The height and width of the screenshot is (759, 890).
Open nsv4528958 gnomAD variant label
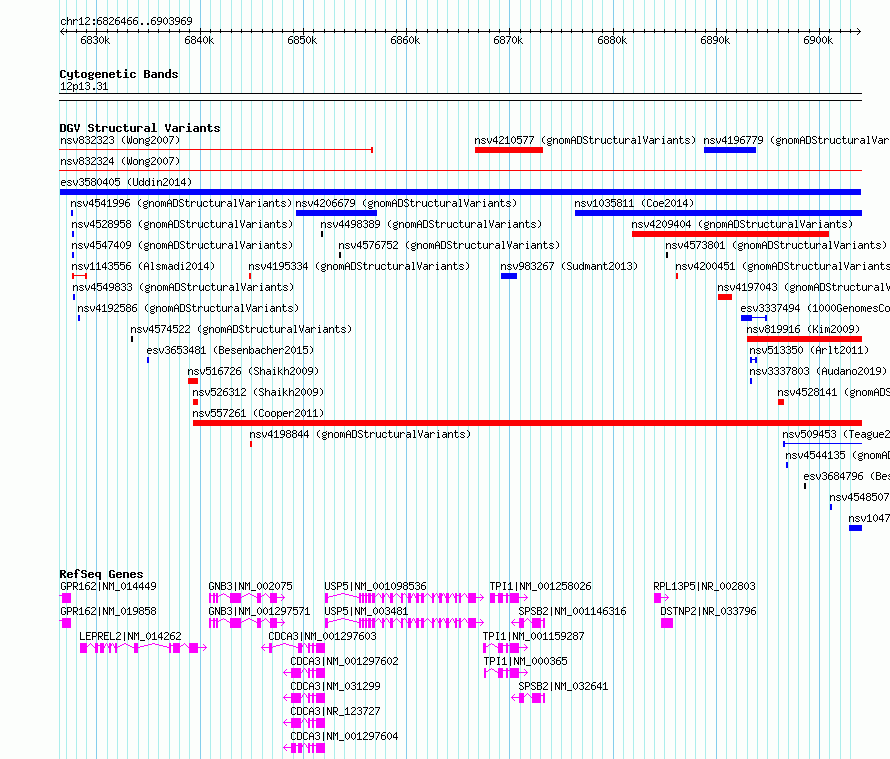click(182, 224)
